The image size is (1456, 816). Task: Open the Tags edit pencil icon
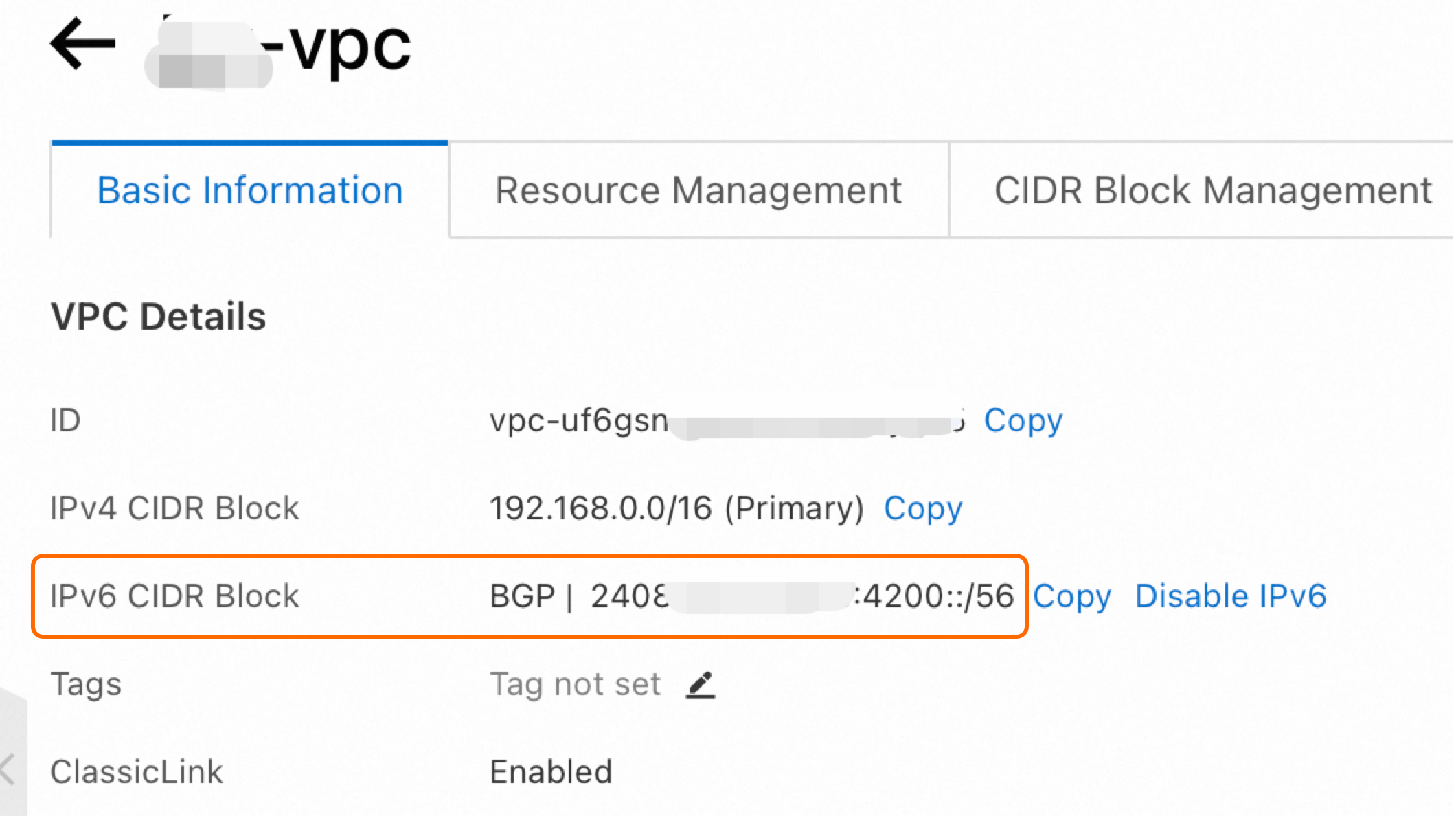pos(699,683)
